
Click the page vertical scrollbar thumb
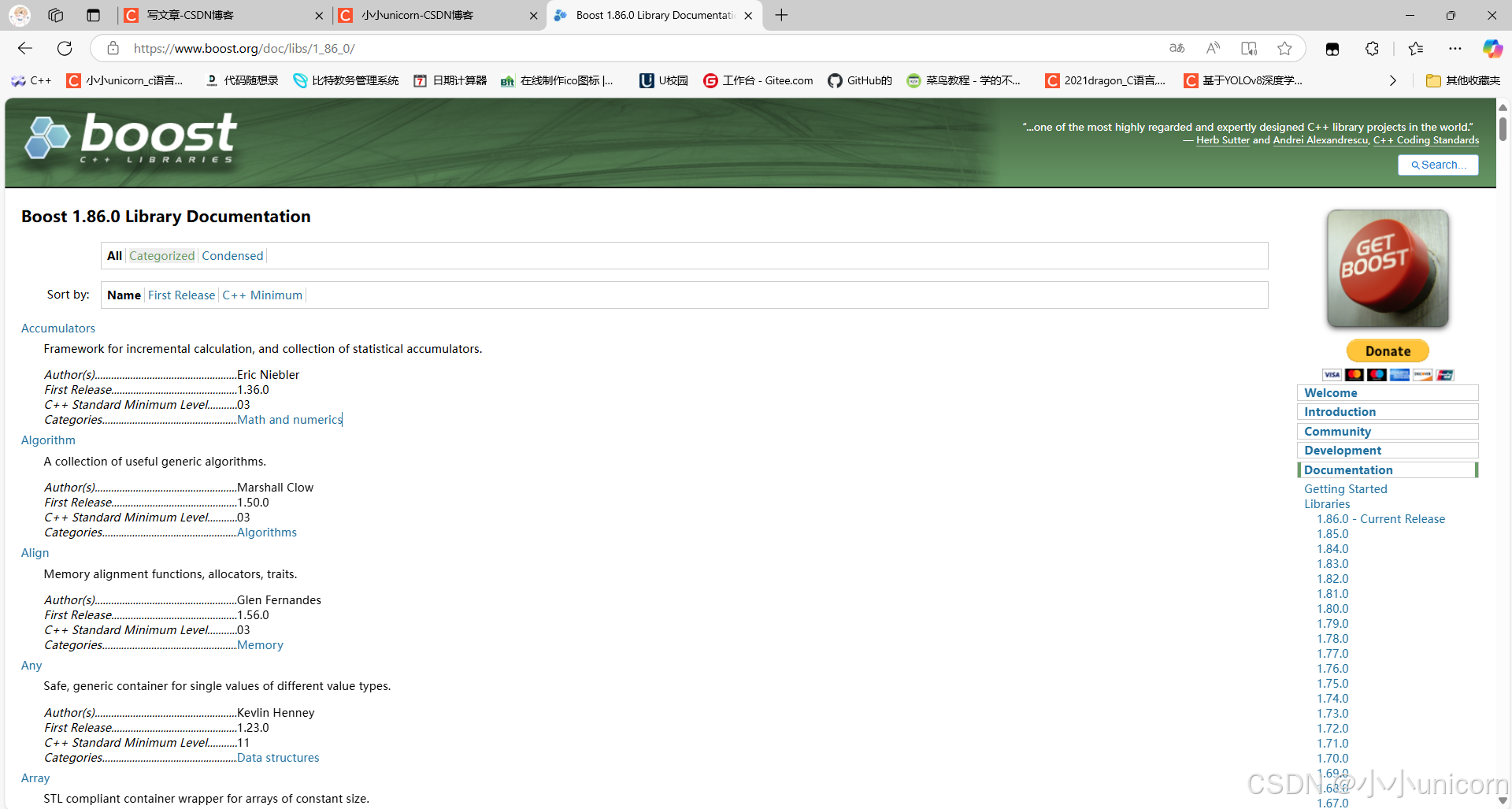[x=1503, y=128]
